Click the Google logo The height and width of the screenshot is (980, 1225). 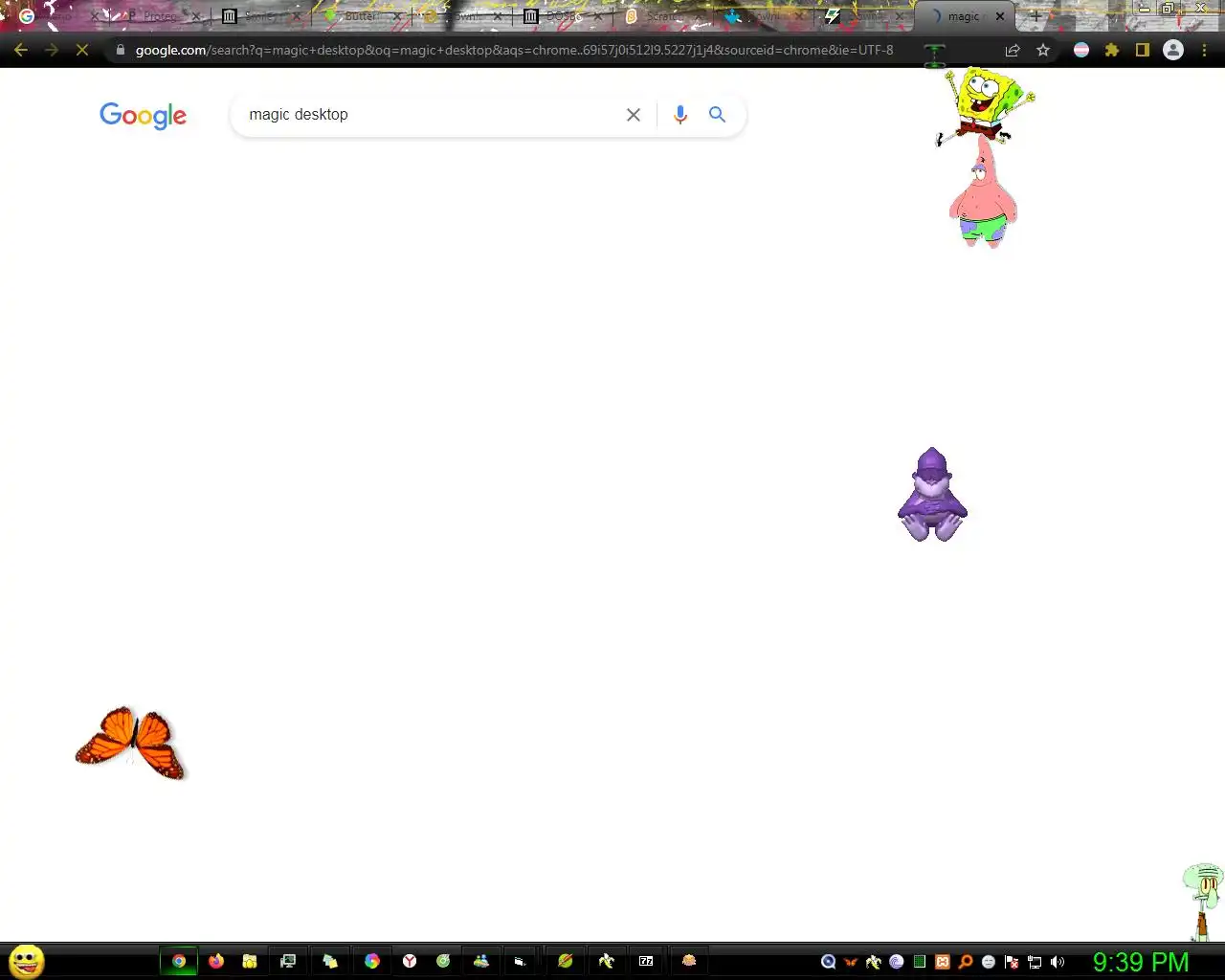(x=144, y=116)
